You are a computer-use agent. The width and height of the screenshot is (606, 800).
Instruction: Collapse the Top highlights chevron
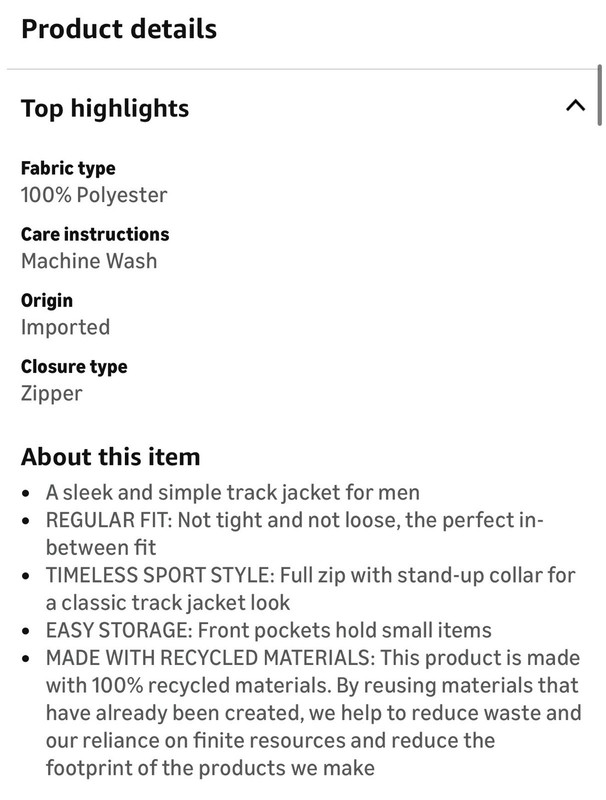(x=575, y=106)
